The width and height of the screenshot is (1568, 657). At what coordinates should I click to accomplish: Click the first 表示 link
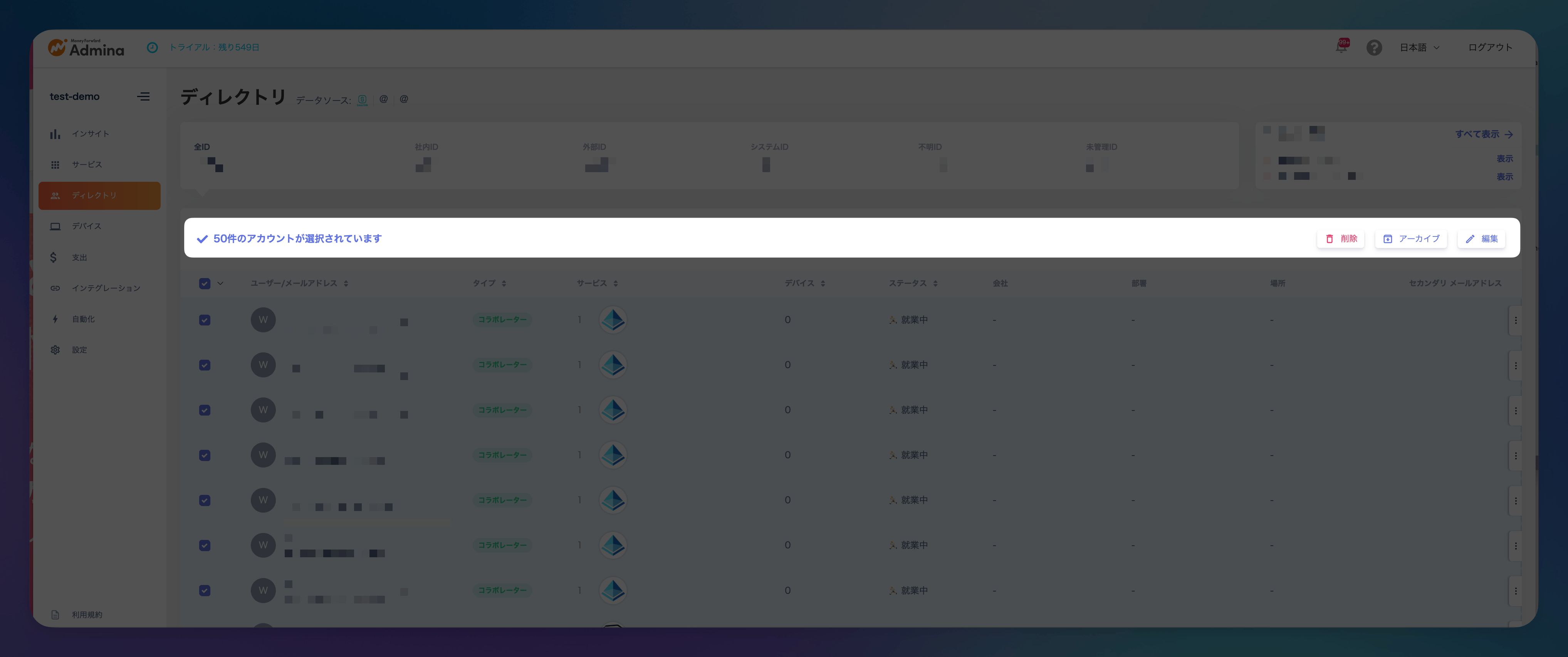(x=1504, y=159)
